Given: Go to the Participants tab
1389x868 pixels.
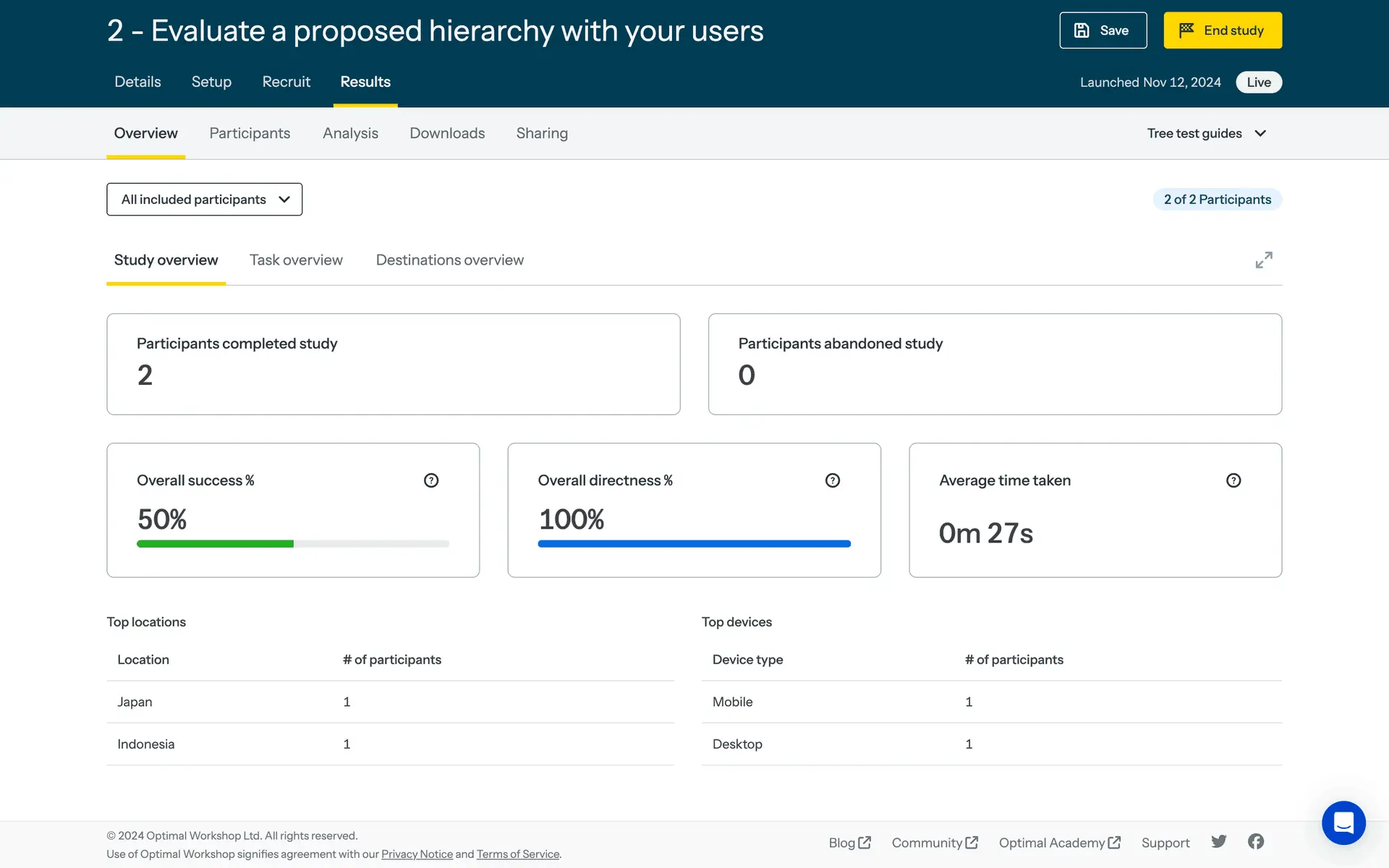Looking at the screenshot, I should (250, 133).
